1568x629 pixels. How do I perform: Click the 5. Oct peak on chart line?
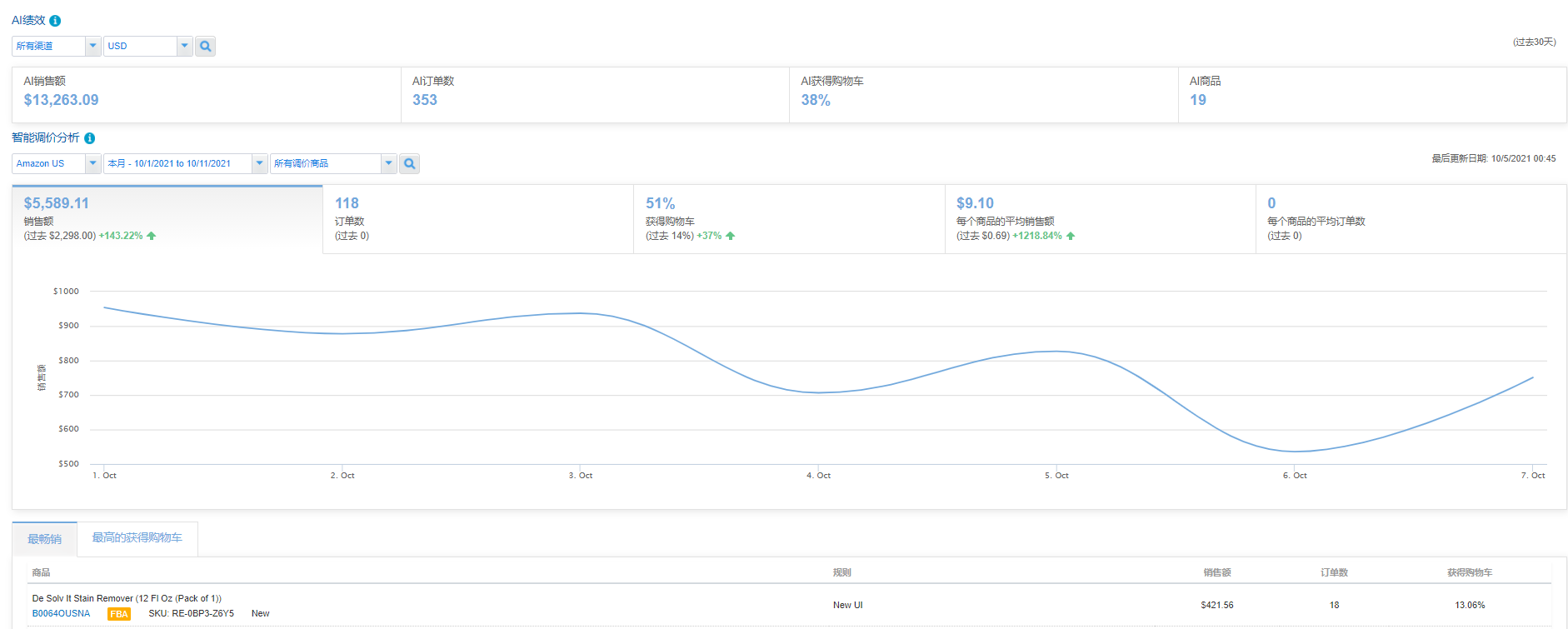[1056, 352]
